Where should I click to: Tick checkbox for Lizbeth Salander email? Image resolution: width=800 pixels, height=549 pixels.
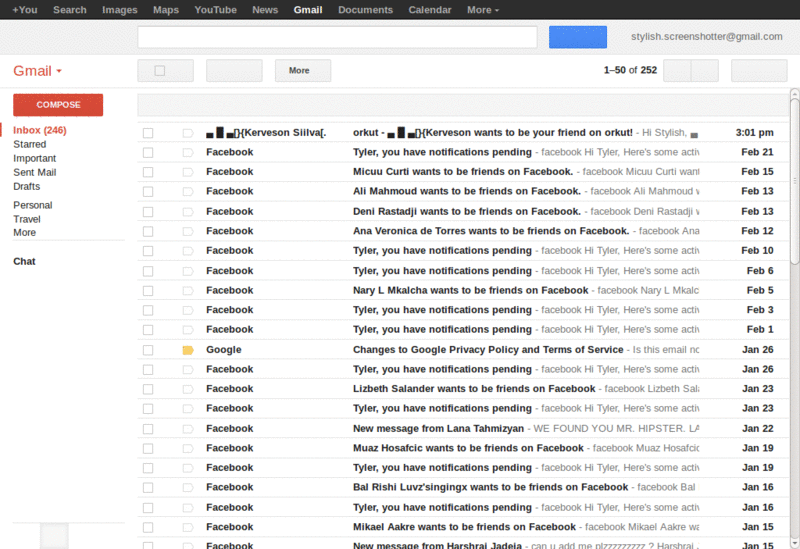148,389
